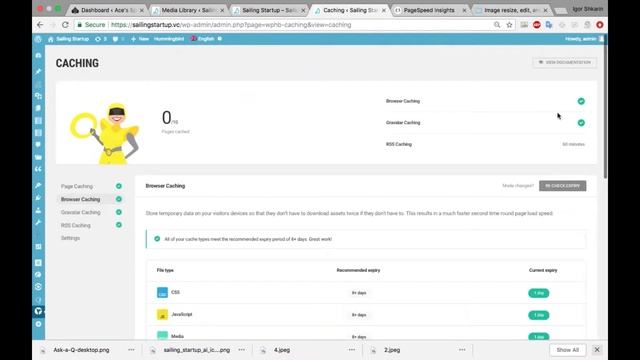Open downloaded file 4.jpeg
The image size is (640, 360).
282,350
